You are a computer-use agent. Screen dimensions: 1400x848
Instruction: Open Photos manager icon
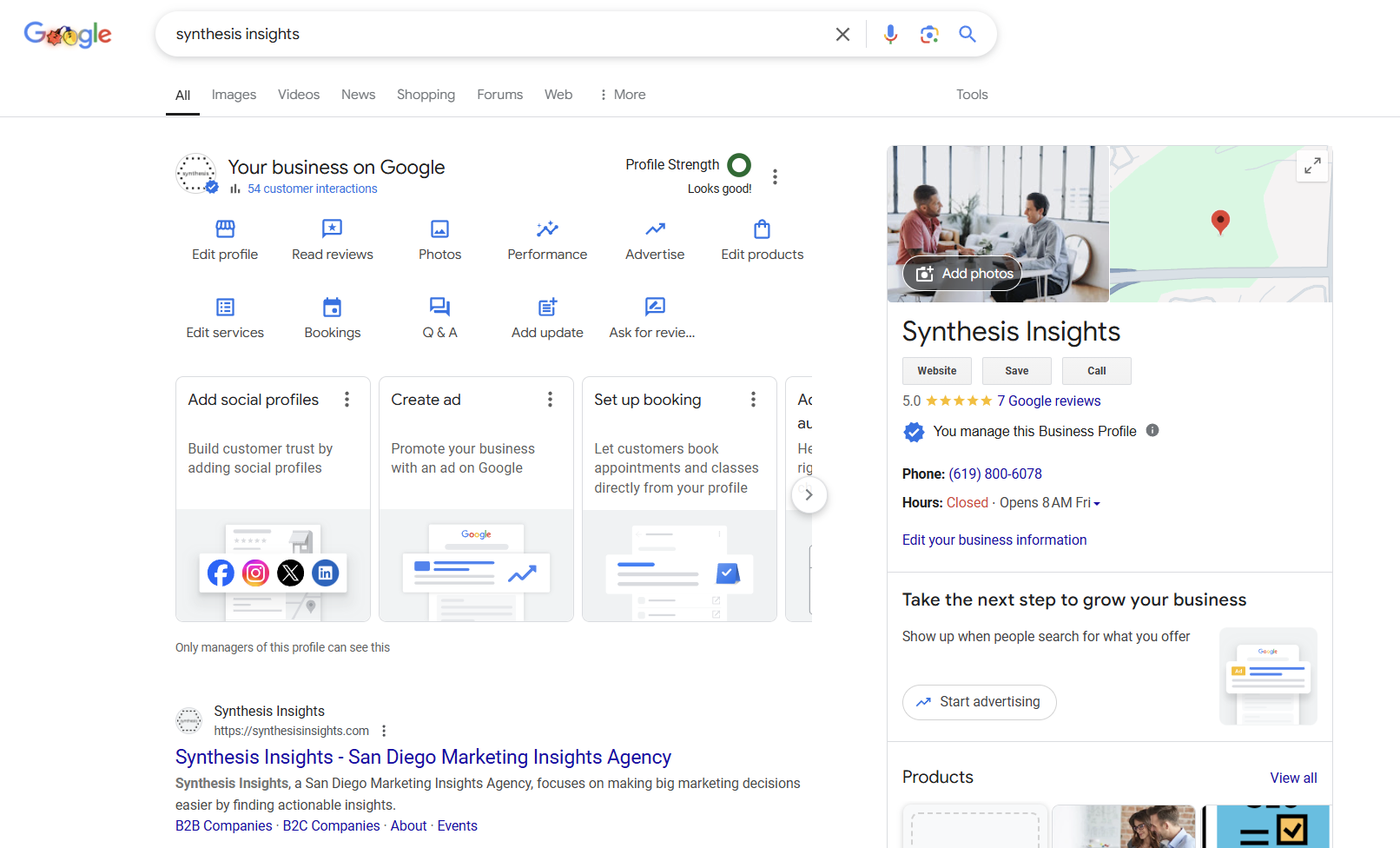pyautogui.click(x=440, y=229)
